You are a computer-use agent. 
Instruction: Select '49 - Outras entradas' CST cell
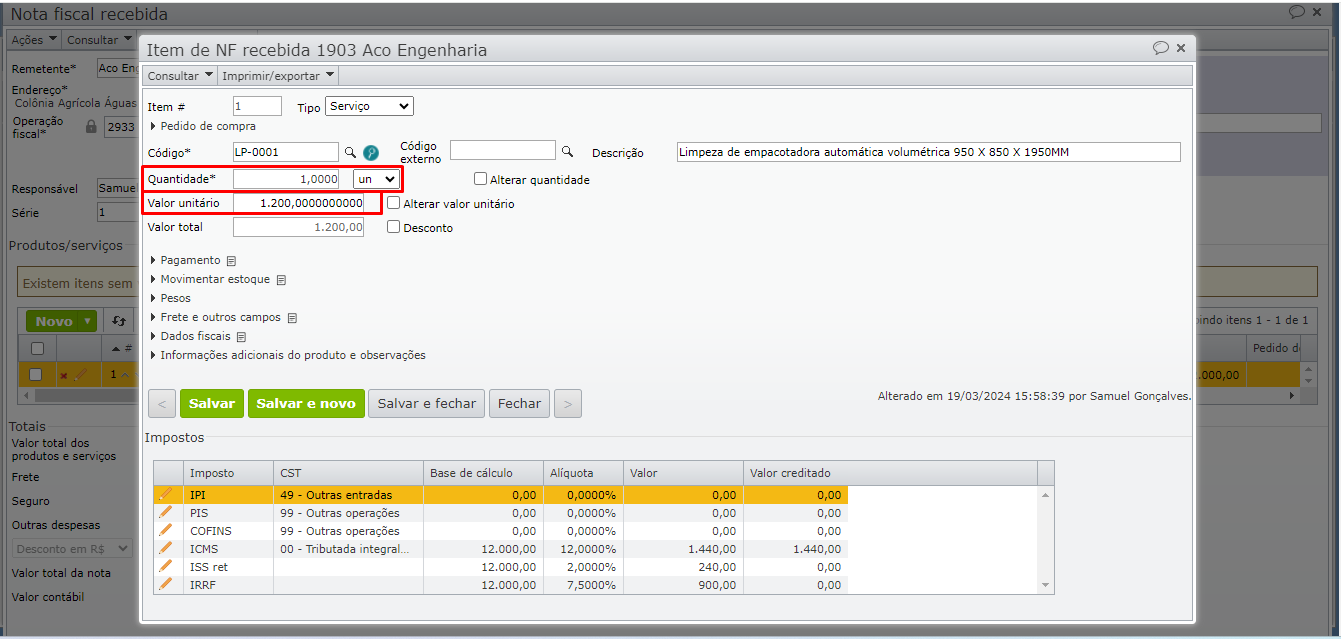[348, 495]
